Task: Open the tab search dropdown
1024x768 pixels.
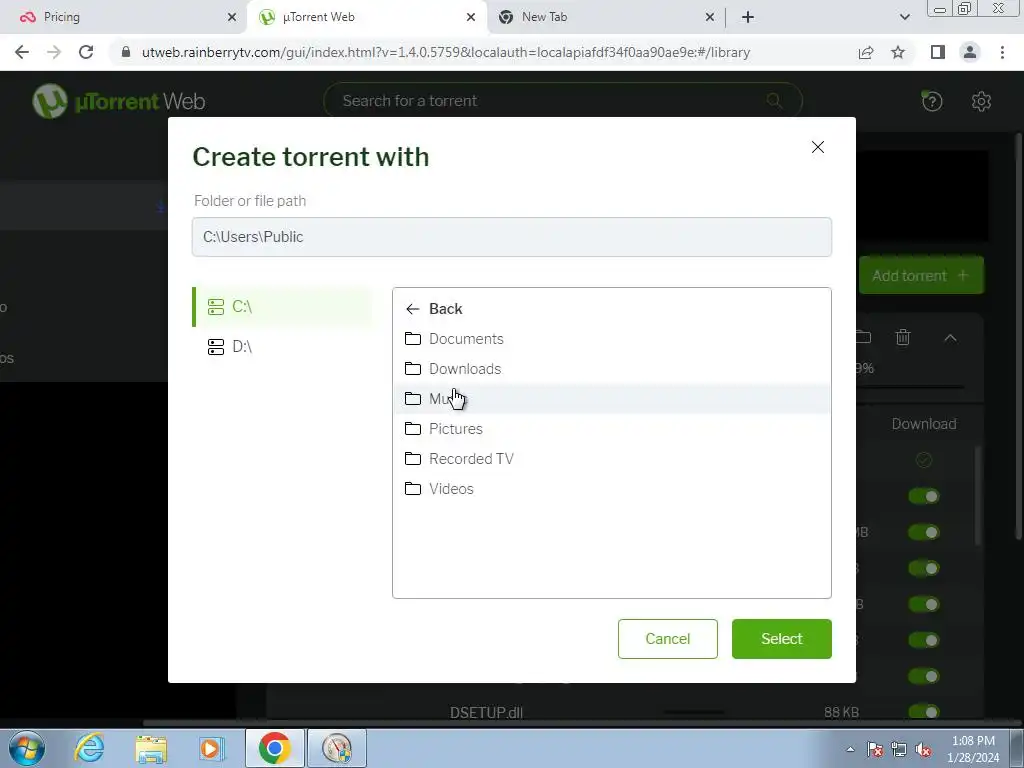Action: coord(904,18)
